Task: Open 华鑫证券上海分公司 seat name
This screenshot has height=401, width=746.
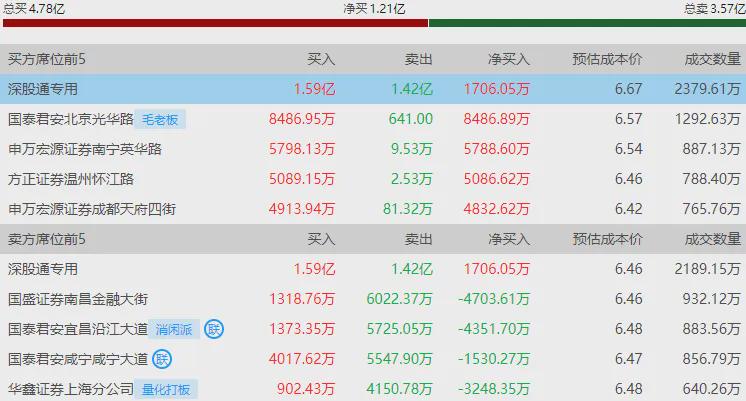Action: click(x=71, y=389)
